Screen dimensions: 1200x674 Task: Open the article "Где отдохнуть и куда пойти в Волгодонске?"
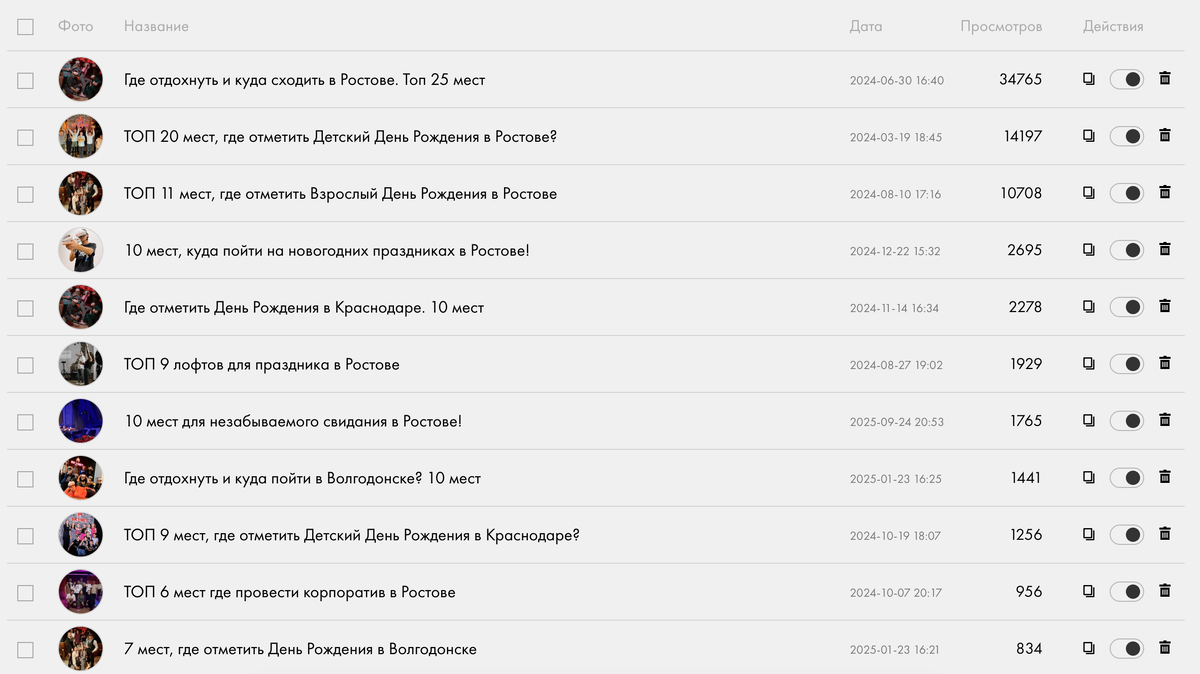coord(302,478)
